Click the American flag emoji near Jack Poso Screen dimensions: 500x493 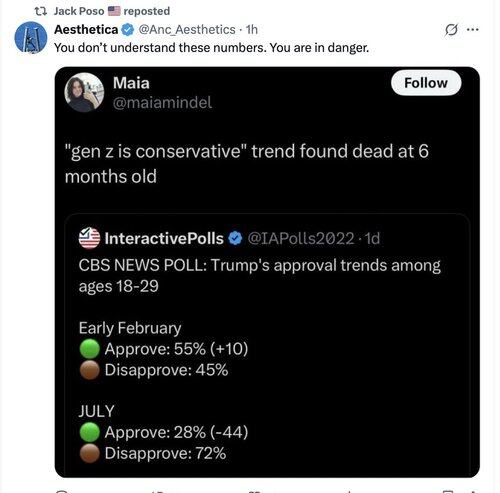[x=114, y=11]
